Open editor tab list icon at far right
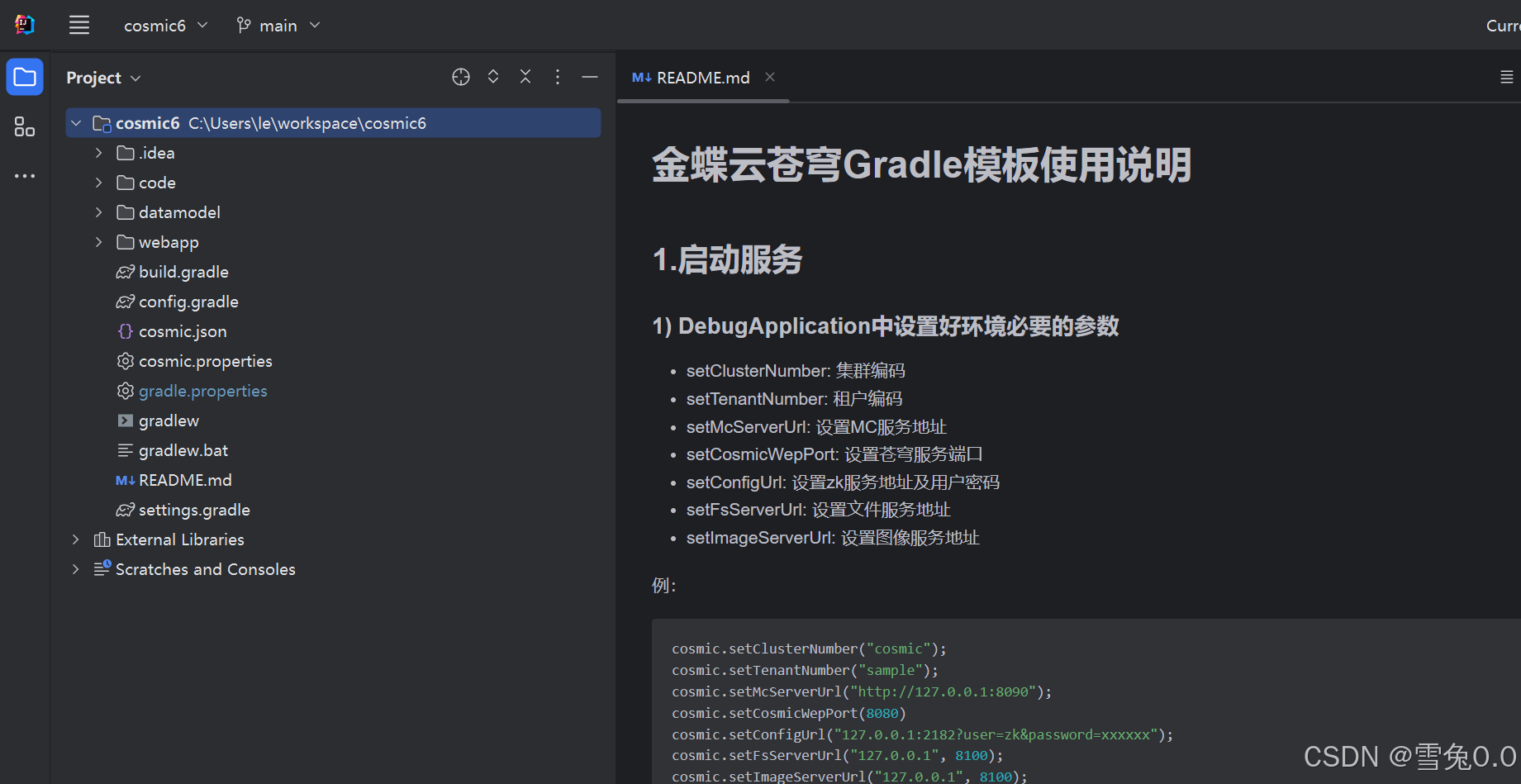Image resolution: width=1521 pixels, height=784 pixels. [x=1507, y=77]
